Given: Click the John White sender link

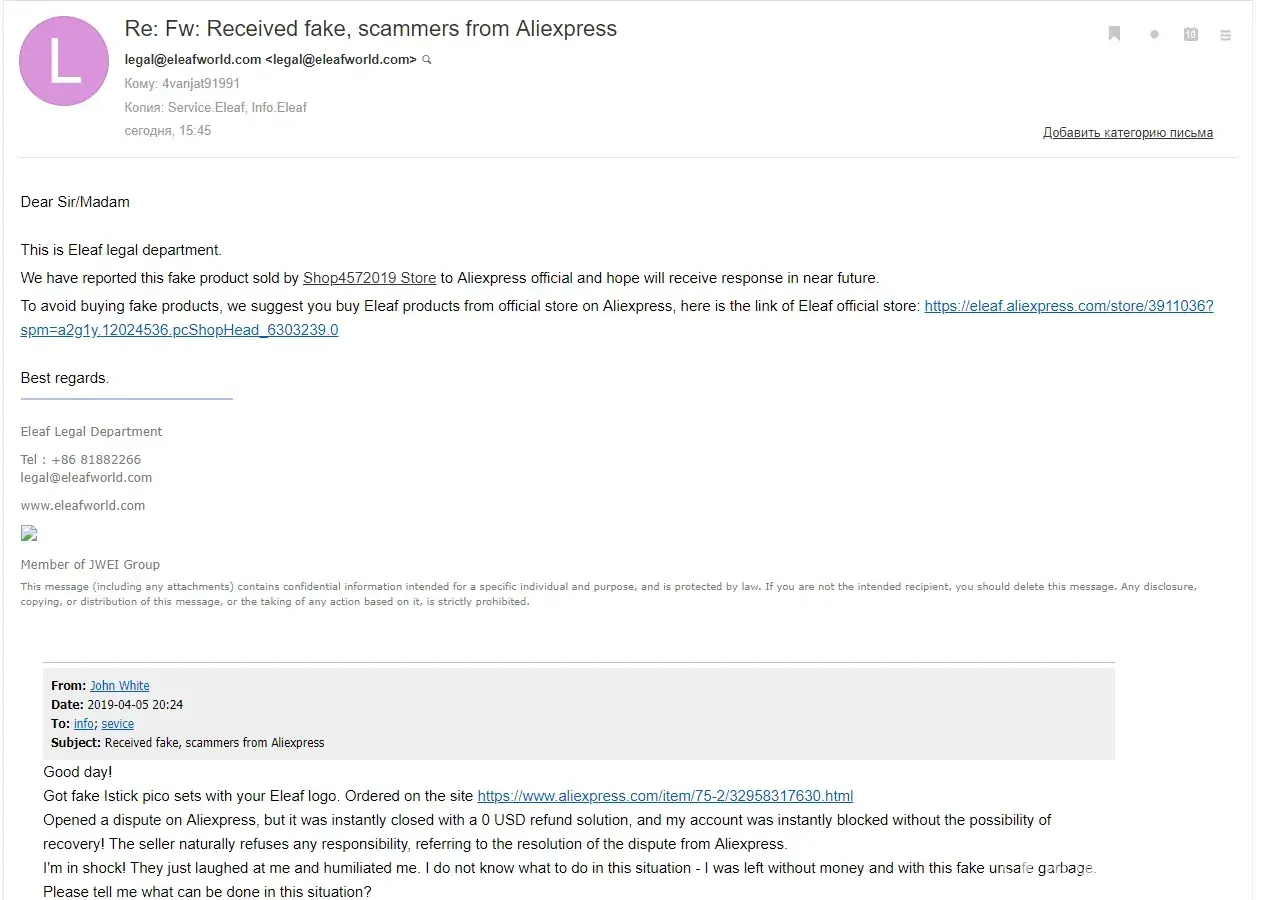Looking at the screenshot, I should (120, 686).
